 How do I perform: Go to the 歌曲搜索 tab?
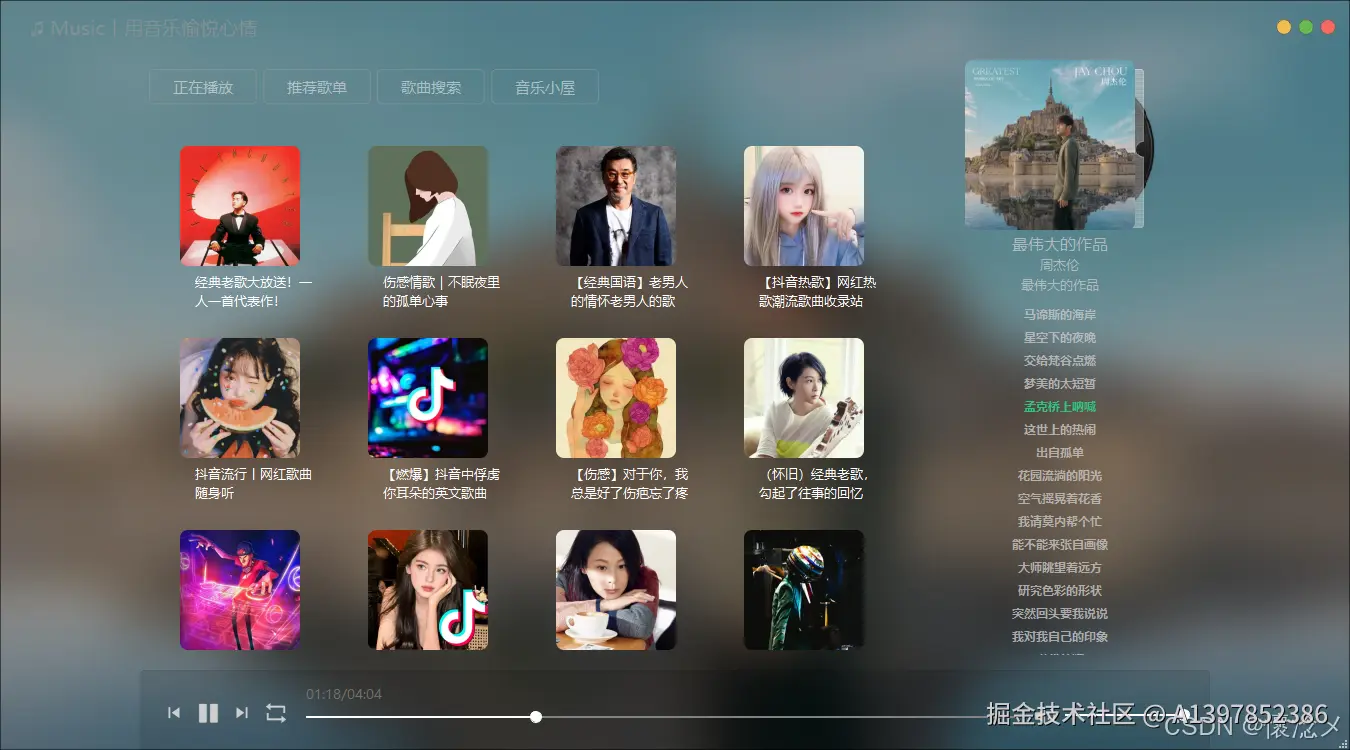[x=431, y=87]
